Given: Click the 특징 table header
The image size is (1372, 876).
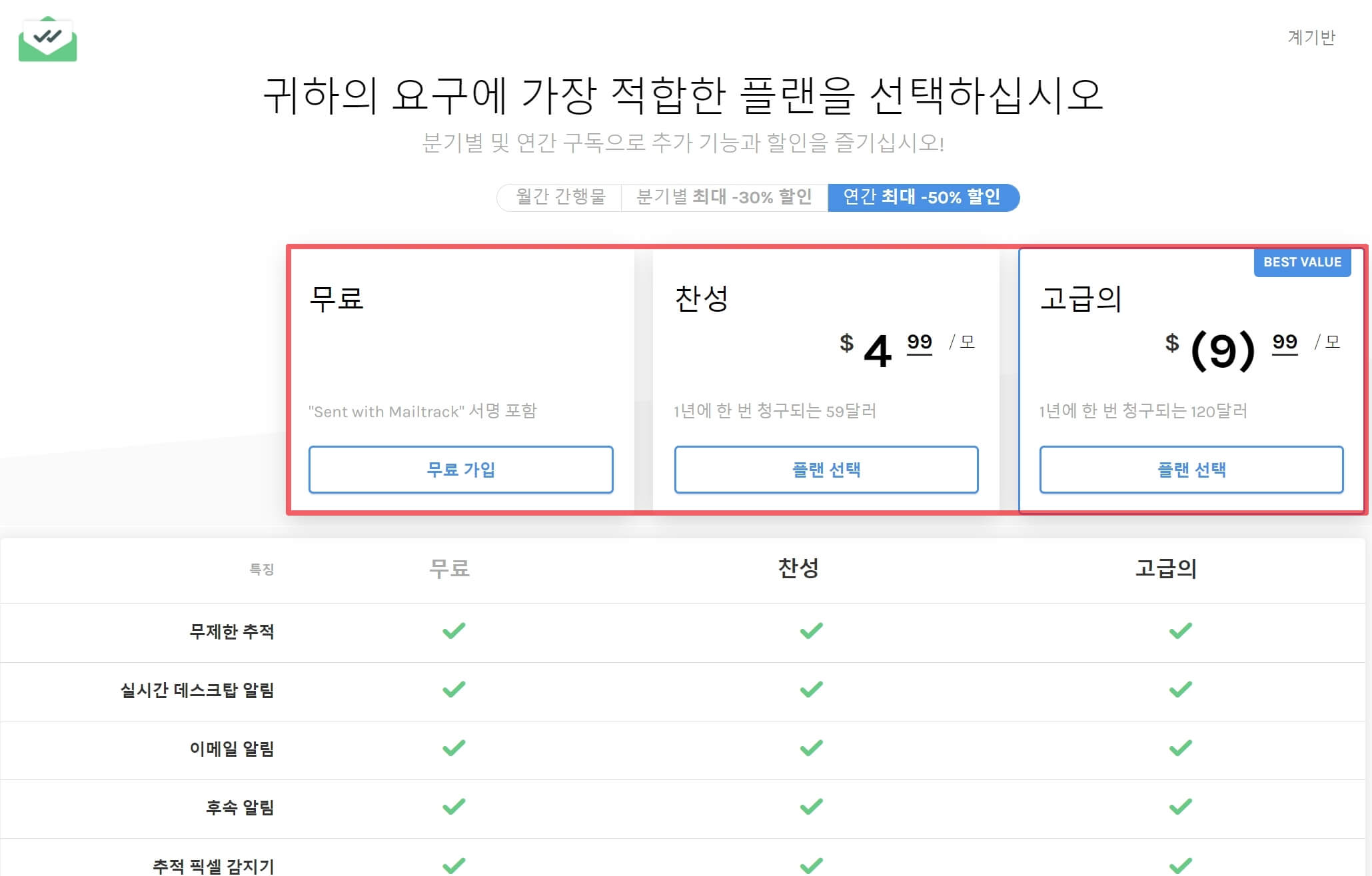Looking at the screenshot, I should [262, 569].
